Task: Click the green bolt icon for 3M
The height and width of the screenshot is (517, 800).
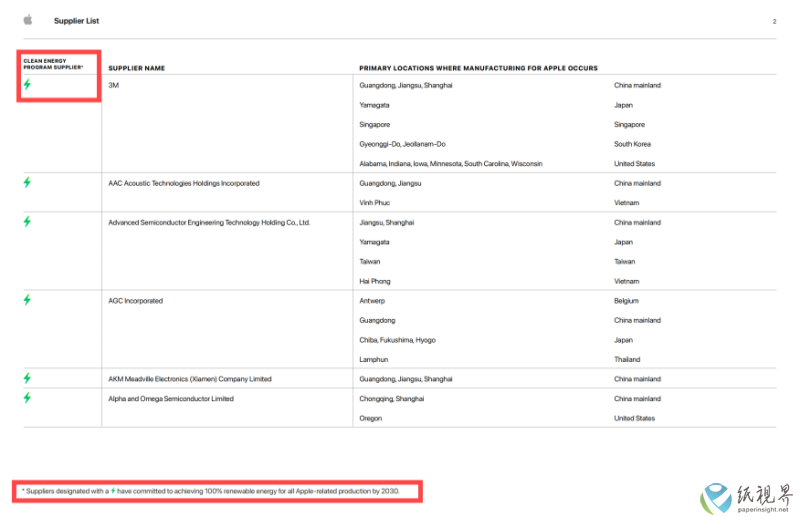Action: point(28,84)
